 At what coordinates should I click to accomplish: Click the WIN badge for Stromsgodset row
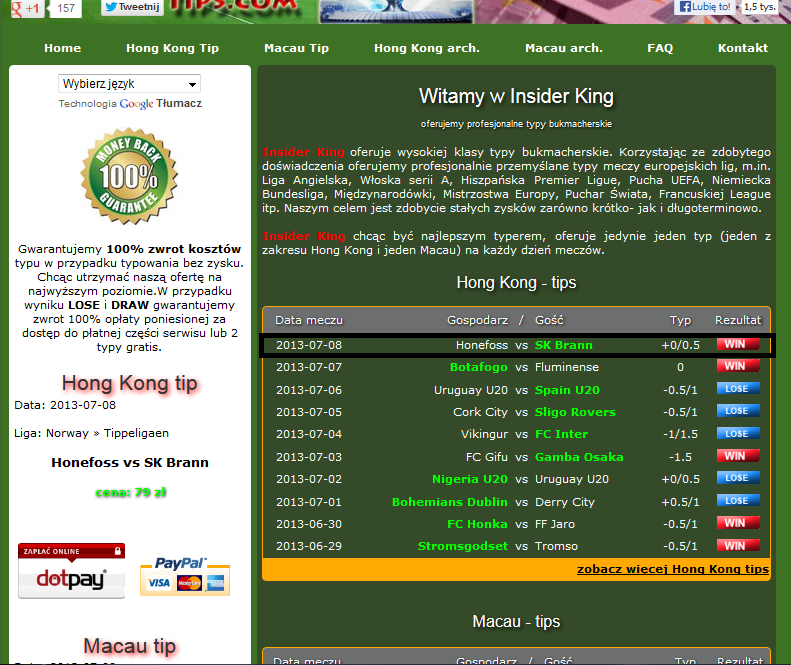pos(738,545)
